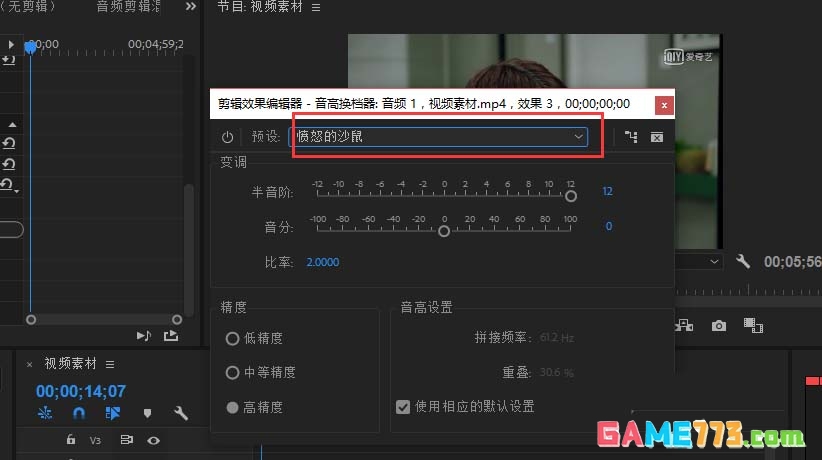Toggle V3 track lock icon
The height and width of the screenshot is (460, 822).
tap(71, 440)
